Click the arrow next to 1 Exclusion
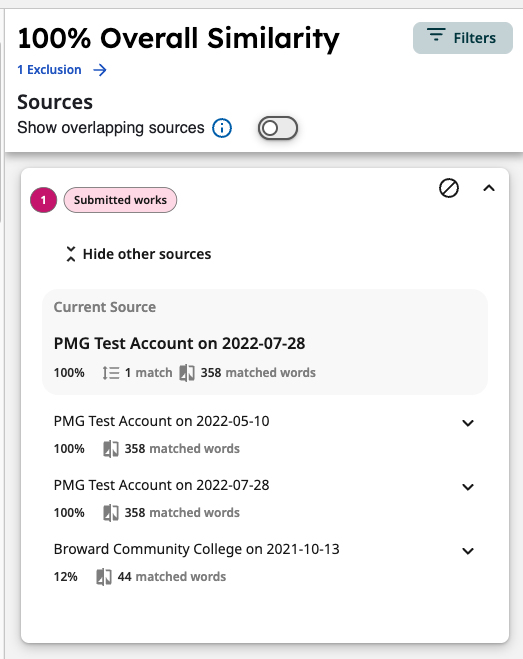Viewport: 523px width, 659px height. 100,70
